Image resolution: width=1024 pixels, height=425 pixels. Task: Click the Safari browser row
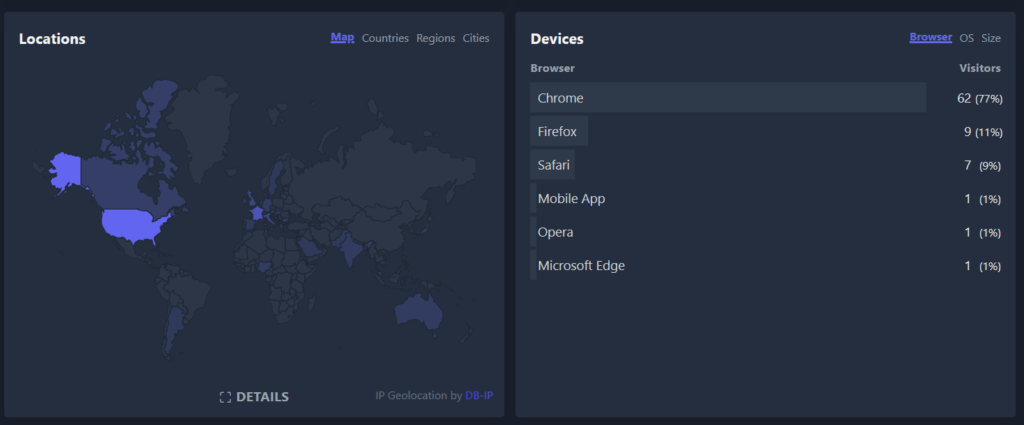(x=765, y=165)
